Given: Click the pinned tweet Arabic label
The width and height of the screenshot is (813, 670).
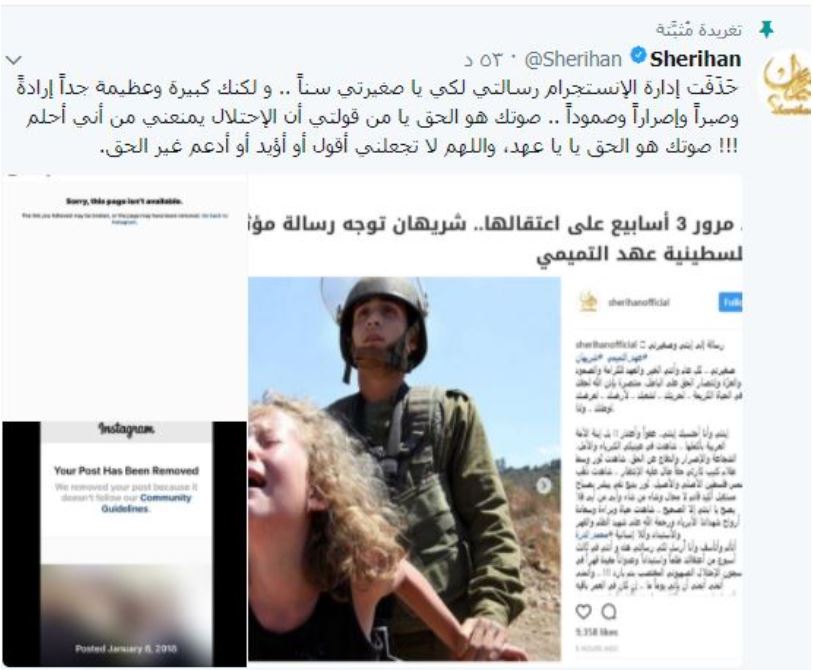Looking at the screenshot, I should click(699, 30).
